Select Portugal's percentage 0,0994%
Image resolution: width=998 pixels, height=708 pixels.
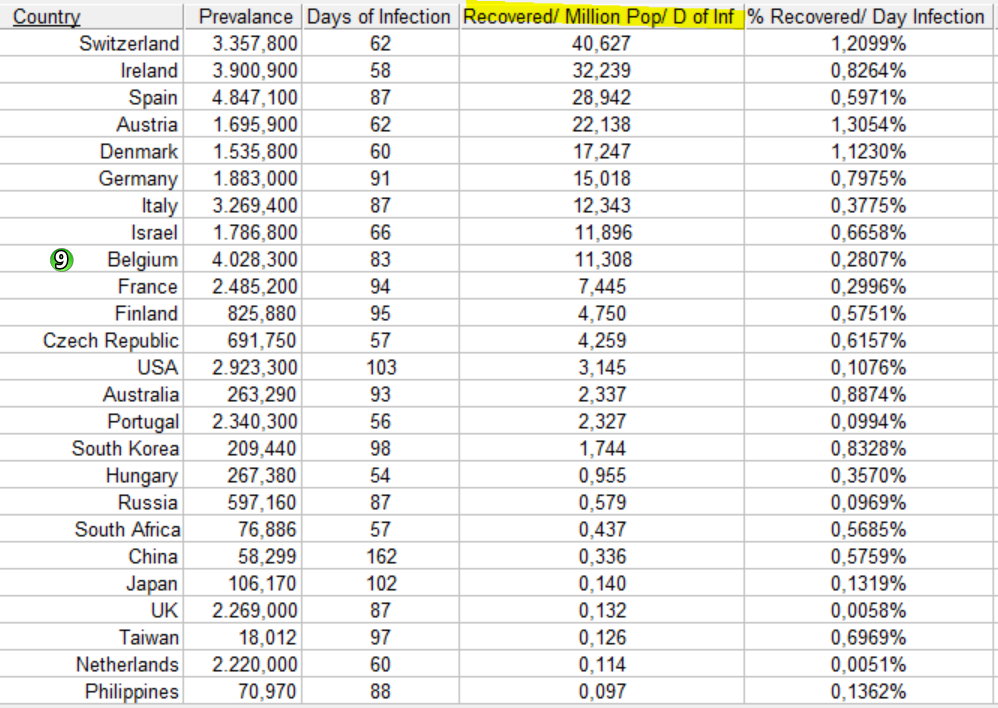point(868,421)
